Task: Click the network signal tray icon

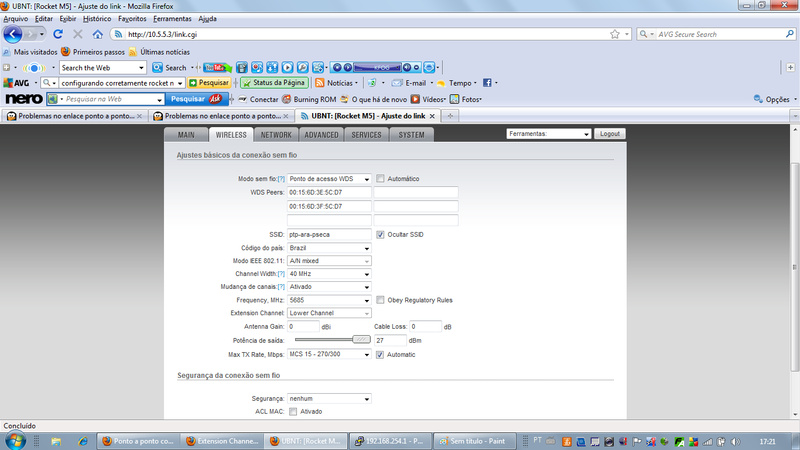Action: (x=708, y=441)
